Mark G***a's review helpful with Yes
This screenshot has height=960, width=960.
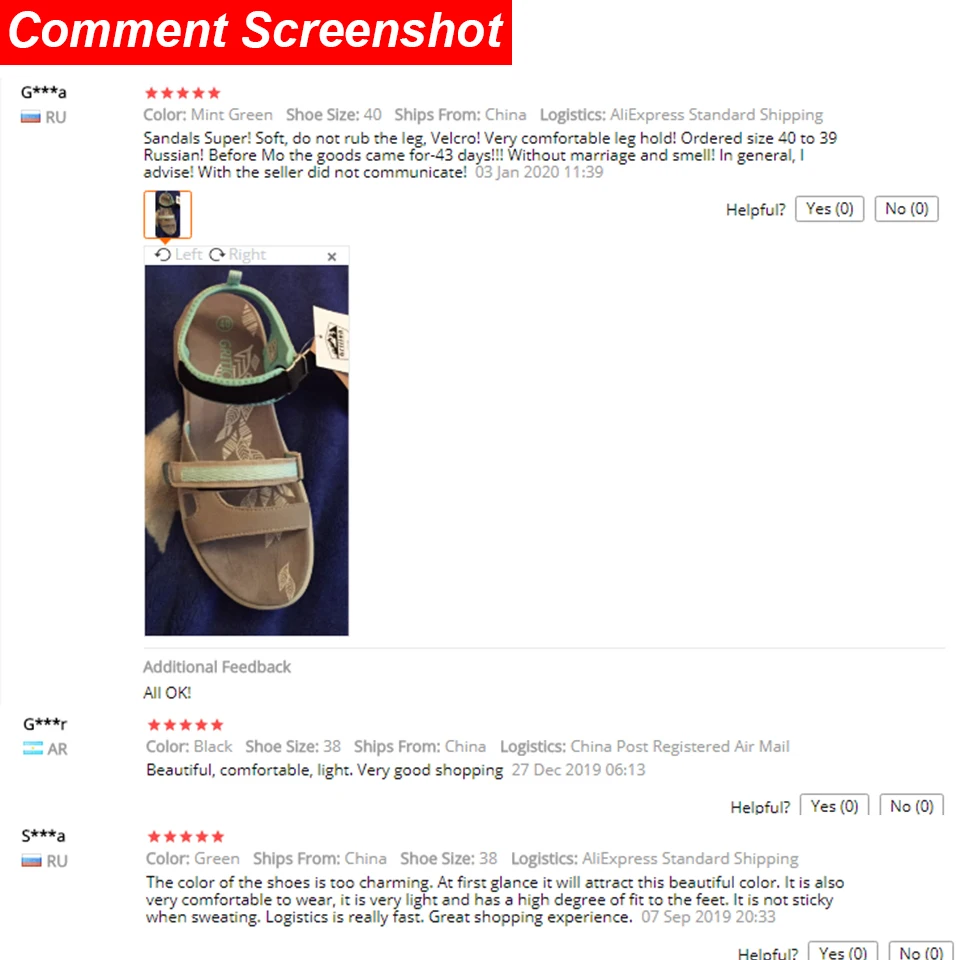tap(829, 209)
